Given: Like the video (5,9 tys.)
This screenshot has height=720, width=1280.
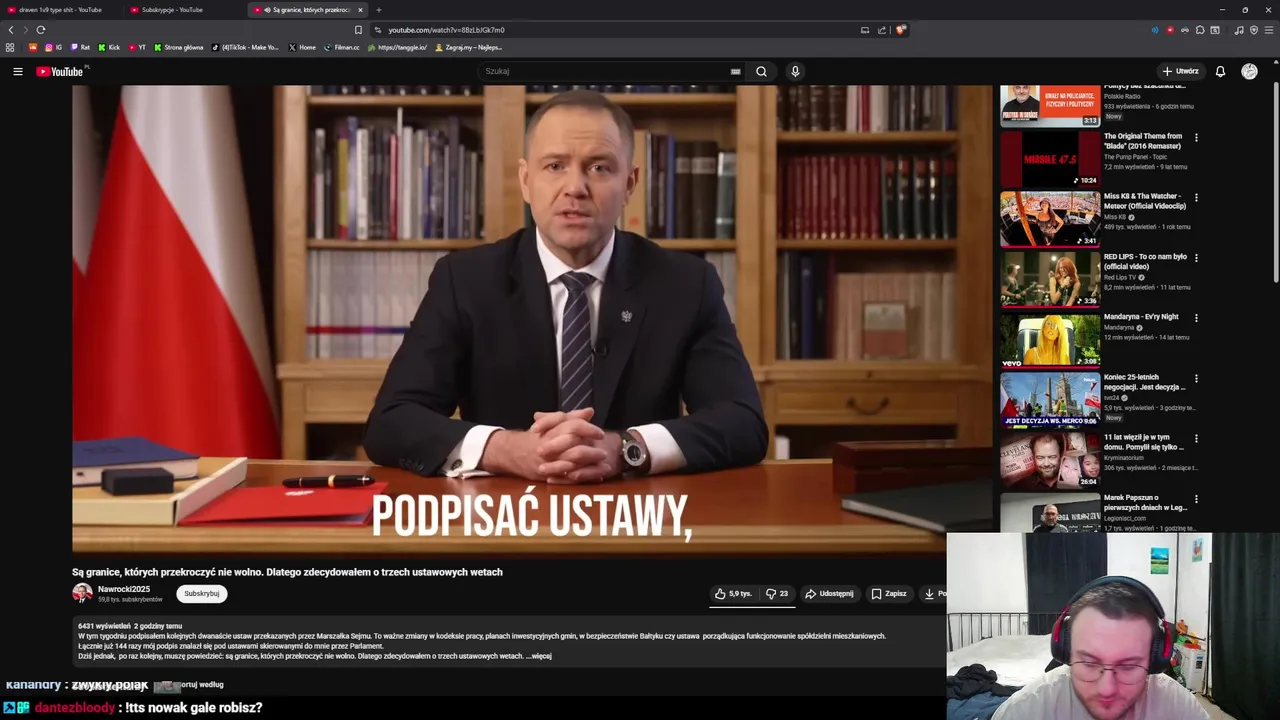Looking at the screenshot, I should 733,594.
